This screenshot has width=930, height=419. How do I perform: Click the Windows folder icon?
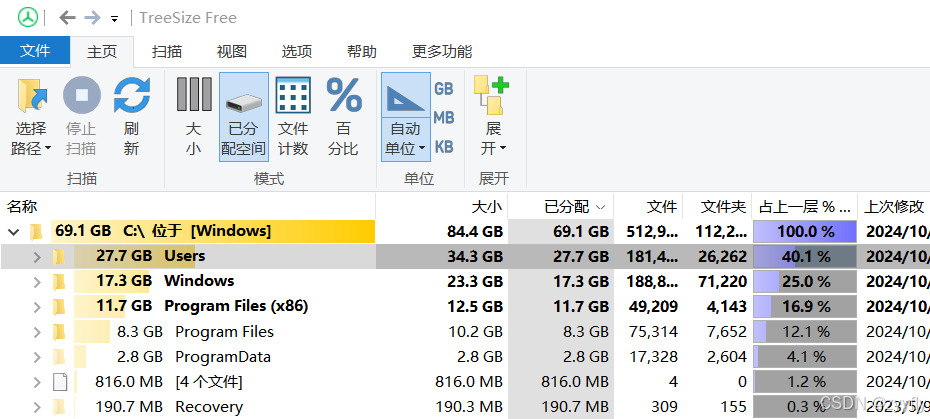tap(59, 282)
